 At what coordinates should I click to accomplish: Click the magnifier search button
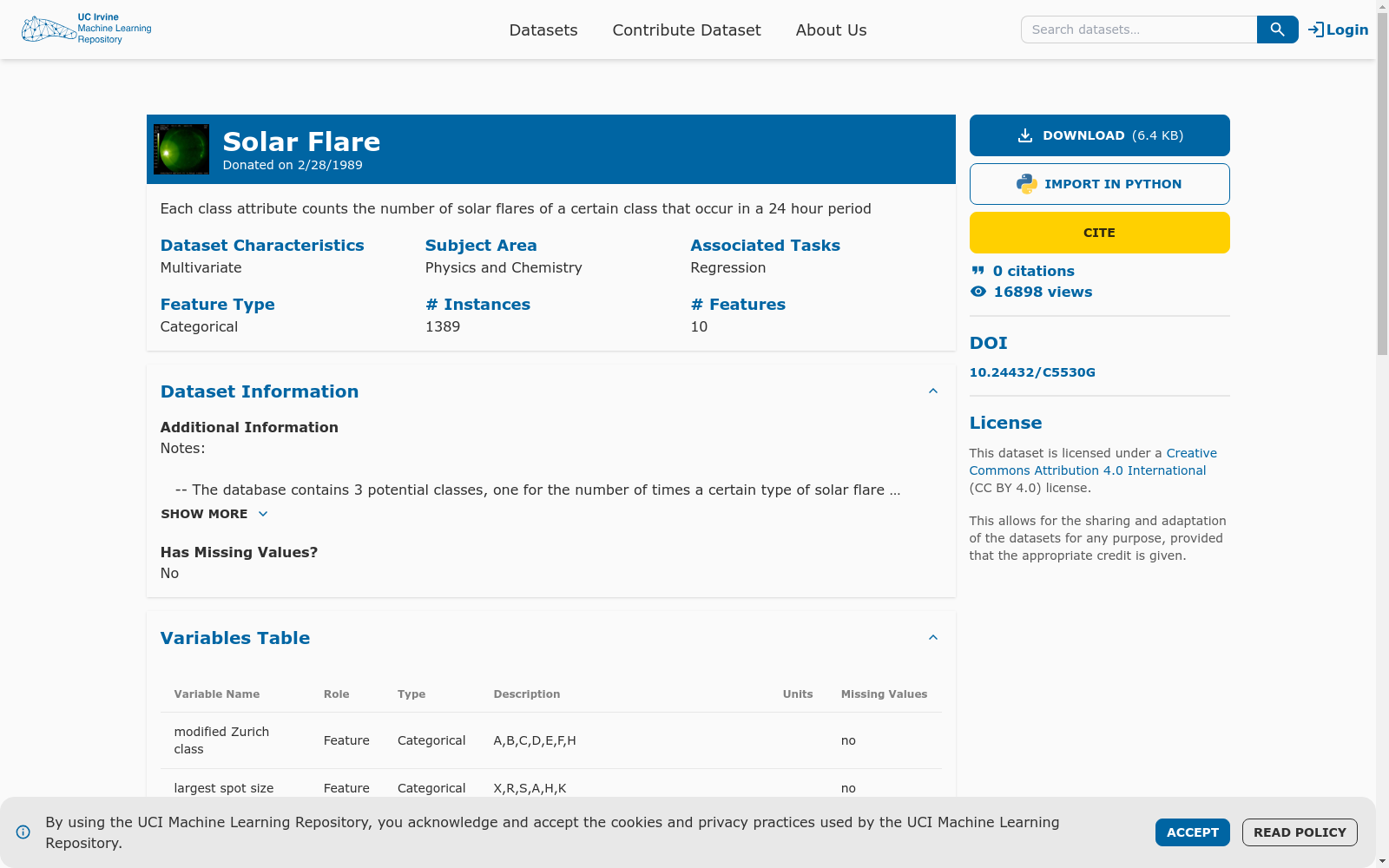click(x=1277, y=30)
